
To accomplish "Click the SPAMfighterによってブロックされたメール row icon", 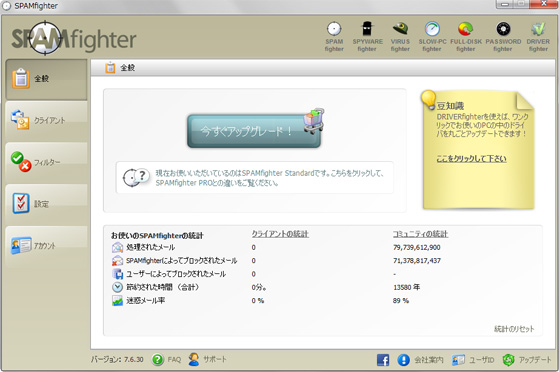I will [x=117, y=260].
